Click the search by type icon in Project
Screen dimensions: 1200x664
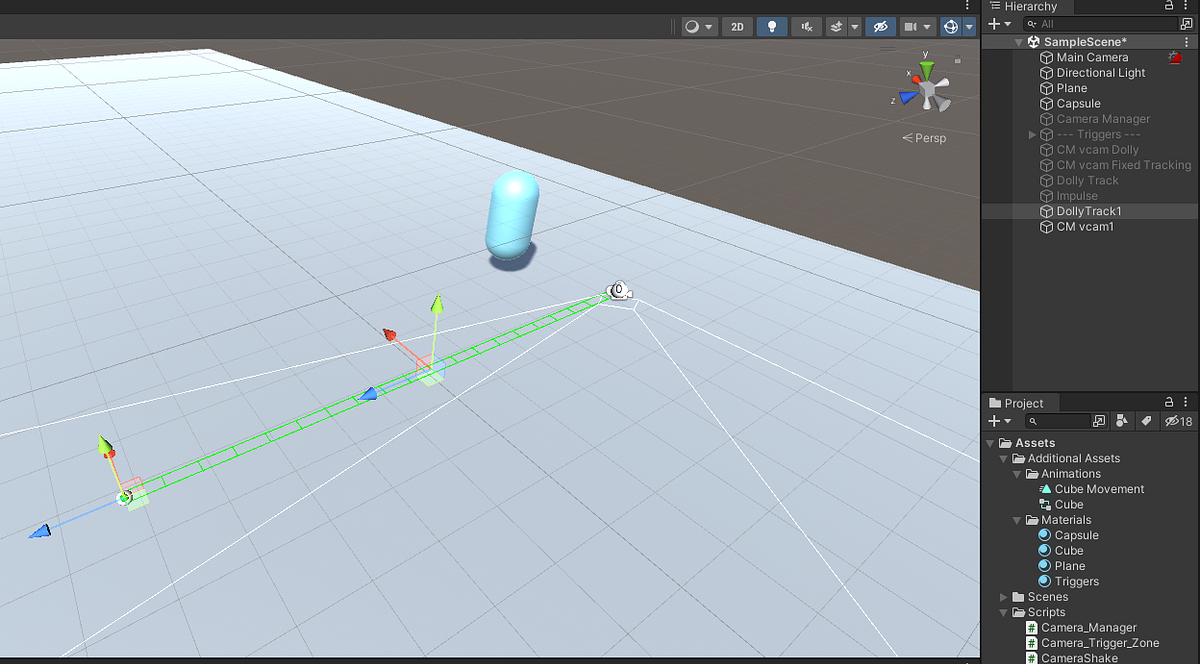(x=1123, y=421)
